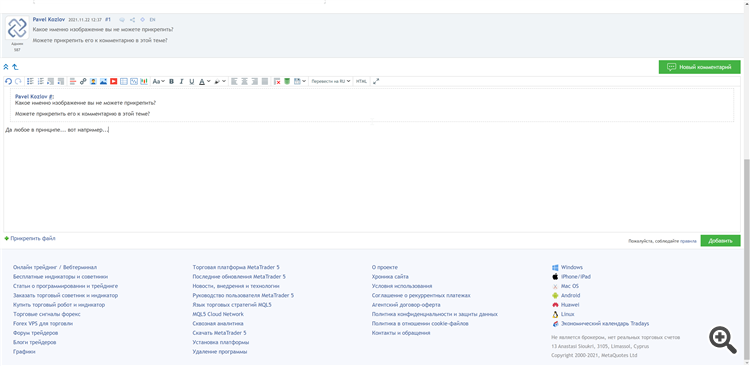
Task: Insert a video with the red play icon
Action: tap(113, 81)
